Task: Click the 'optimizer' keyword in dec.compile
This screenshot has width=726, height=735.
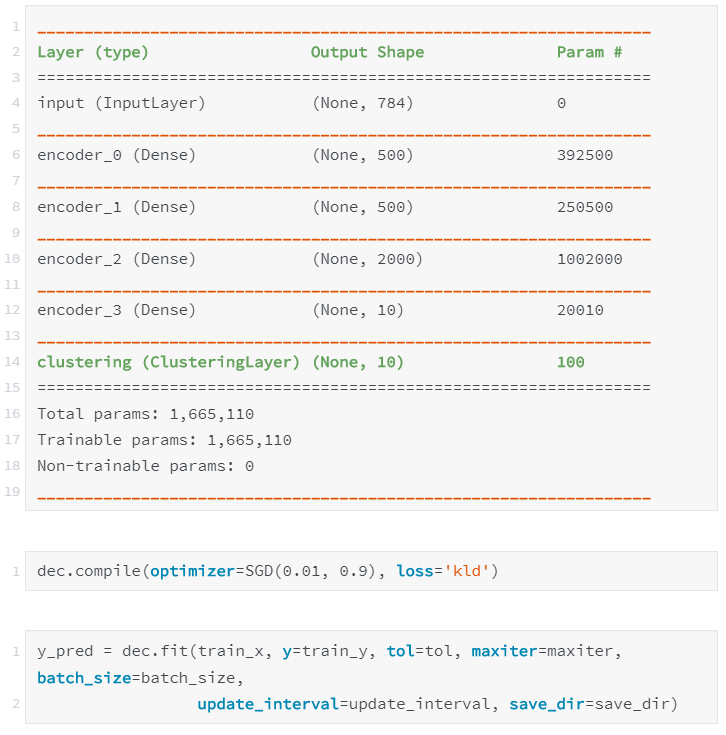Action: [190, 572]
